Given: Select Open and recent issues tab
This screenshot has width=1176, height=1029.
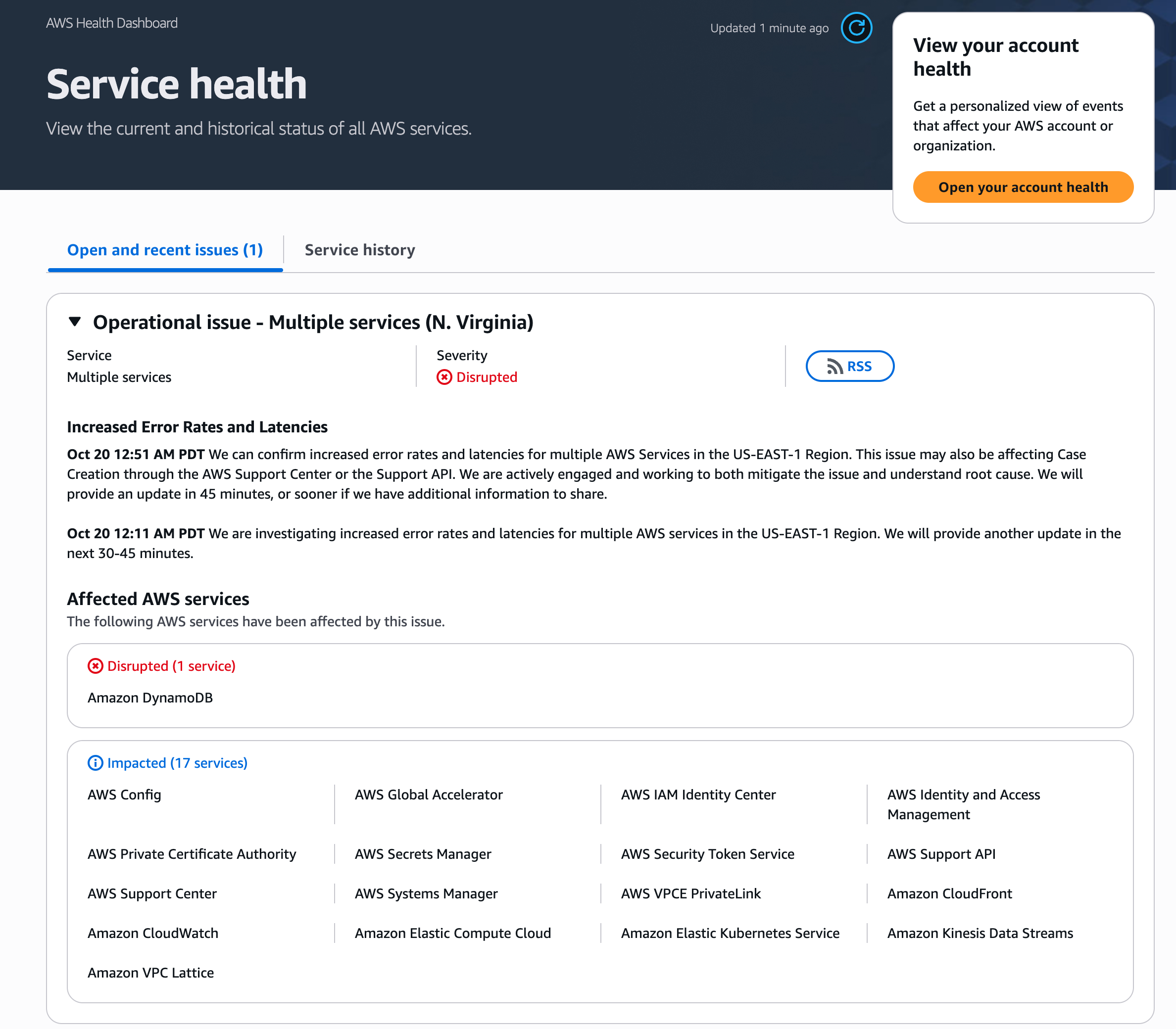Looking at the screenshot, I should coord(165,250).
